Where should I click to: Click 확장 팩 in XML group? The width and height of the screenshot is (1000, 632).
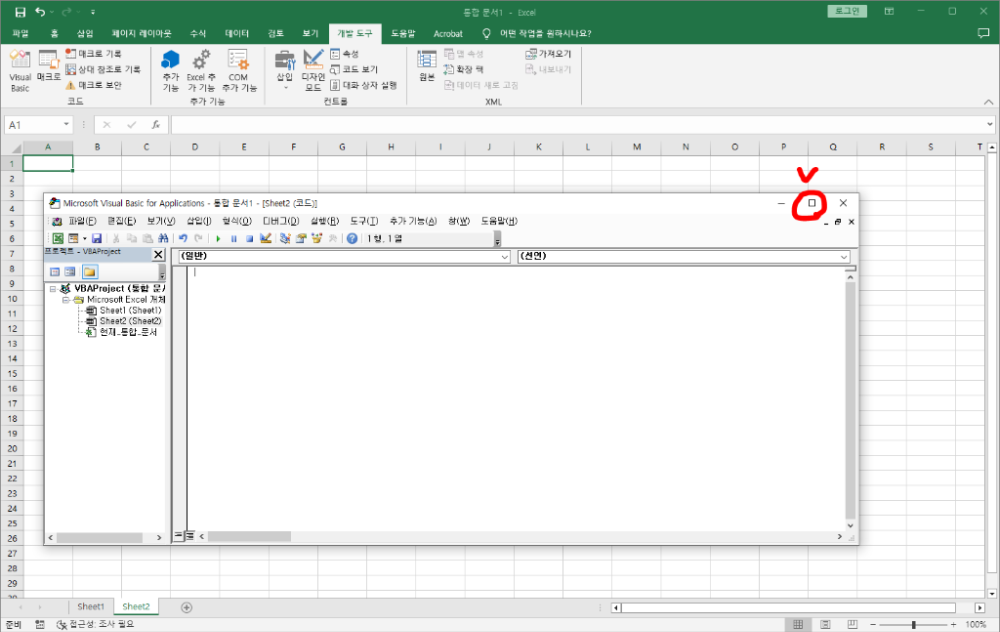click(x=464, y=69)
